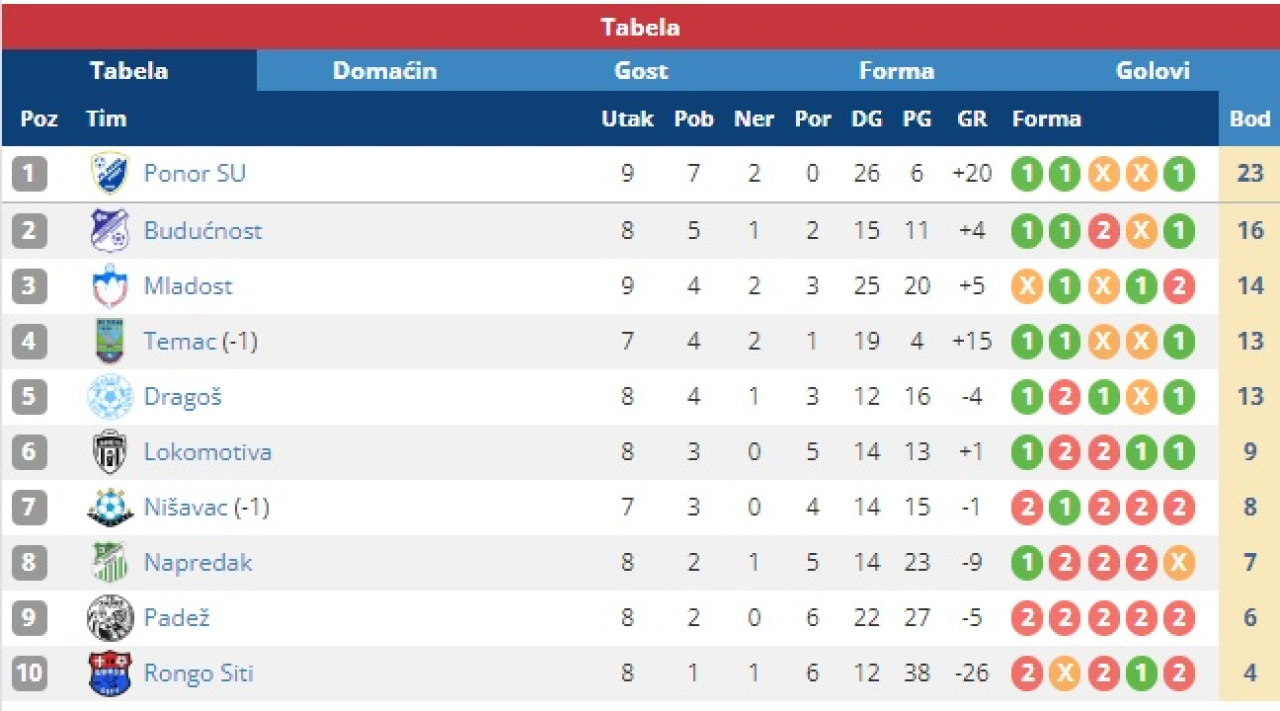Click the Budućnost team logo
Image resolution: width=1280 pixels, height=711 pixels.
click(109, 231)
